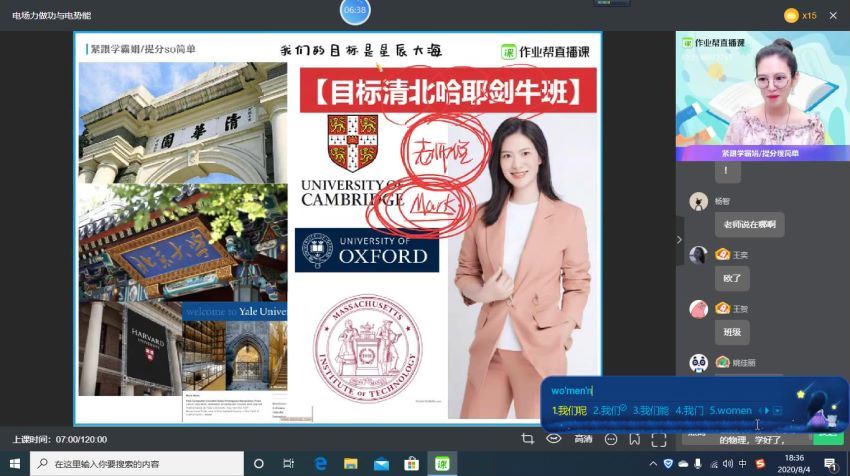Select IME candidate 5.women
The height and width of the screenshot is (476, 850).
[730, 410]
